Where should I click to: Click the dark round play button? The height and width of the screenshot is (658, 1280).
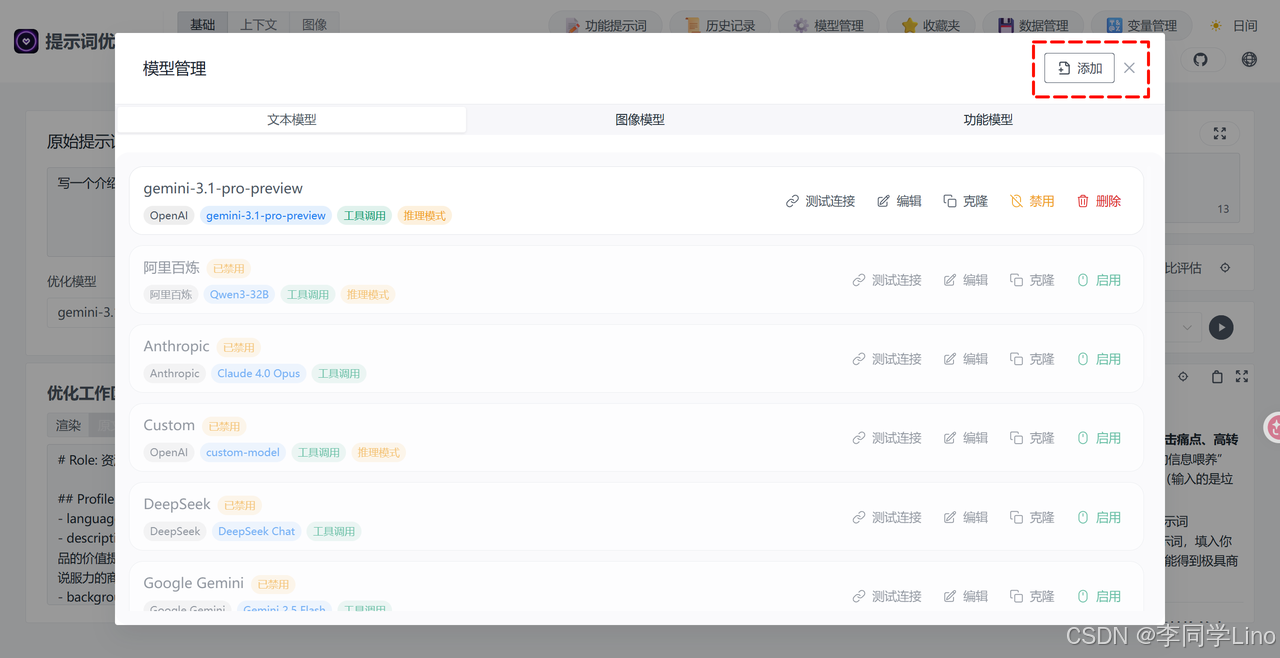[x=1221, y=327]
